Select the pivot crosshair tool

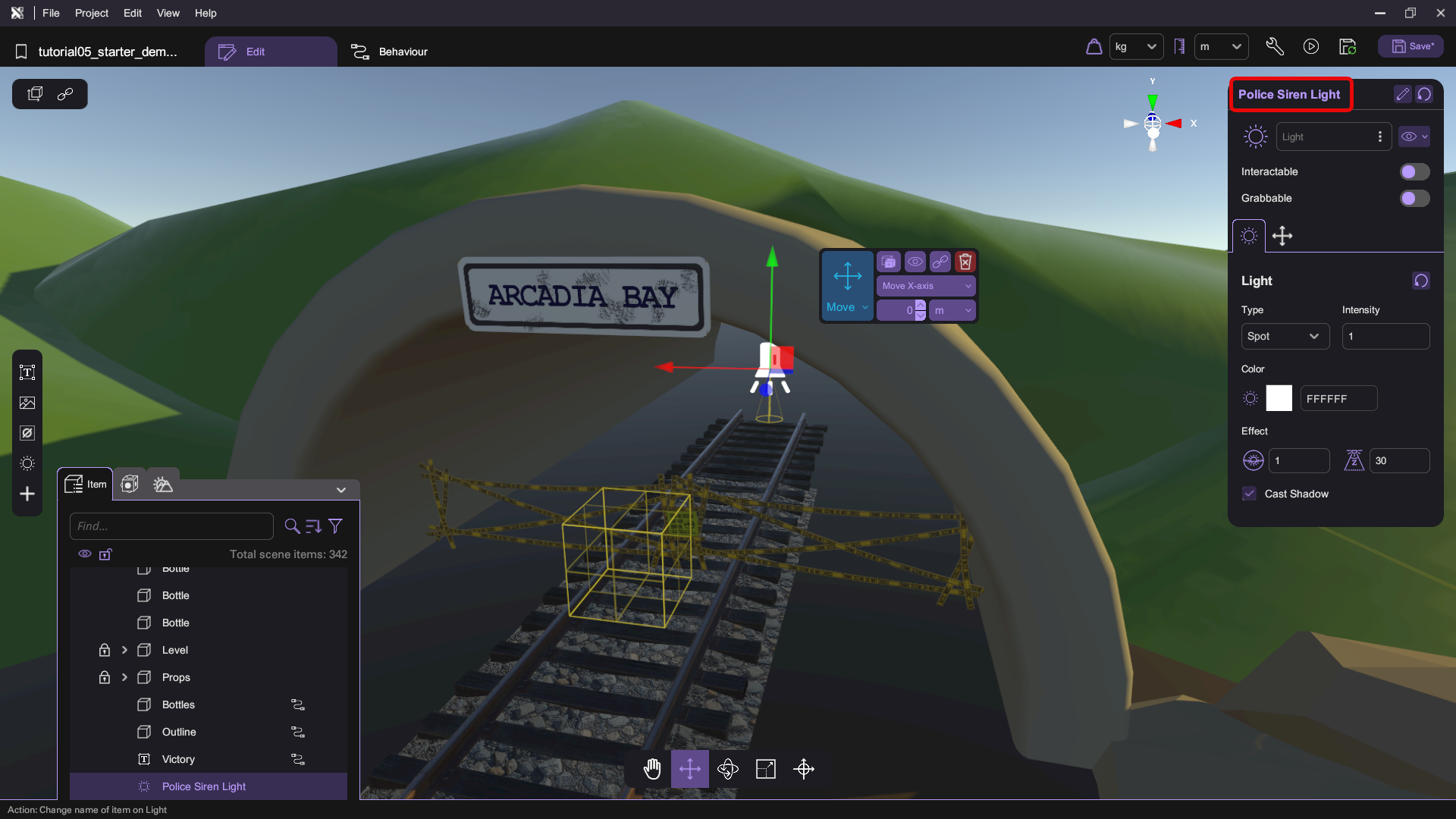(804, 769)
